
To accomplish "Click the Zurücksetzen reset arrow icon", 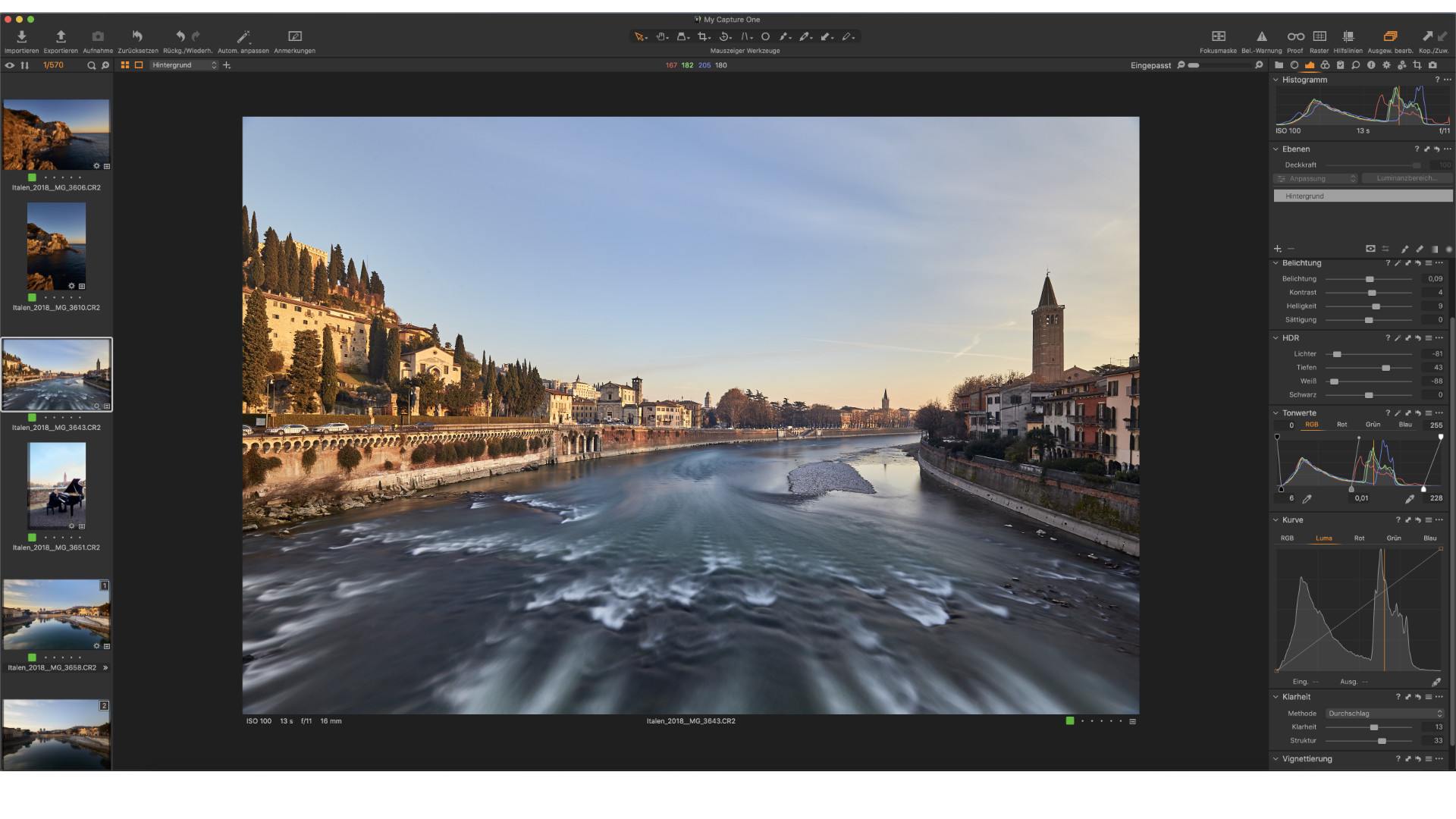I will pyautogui.click(x=137, y=36).
